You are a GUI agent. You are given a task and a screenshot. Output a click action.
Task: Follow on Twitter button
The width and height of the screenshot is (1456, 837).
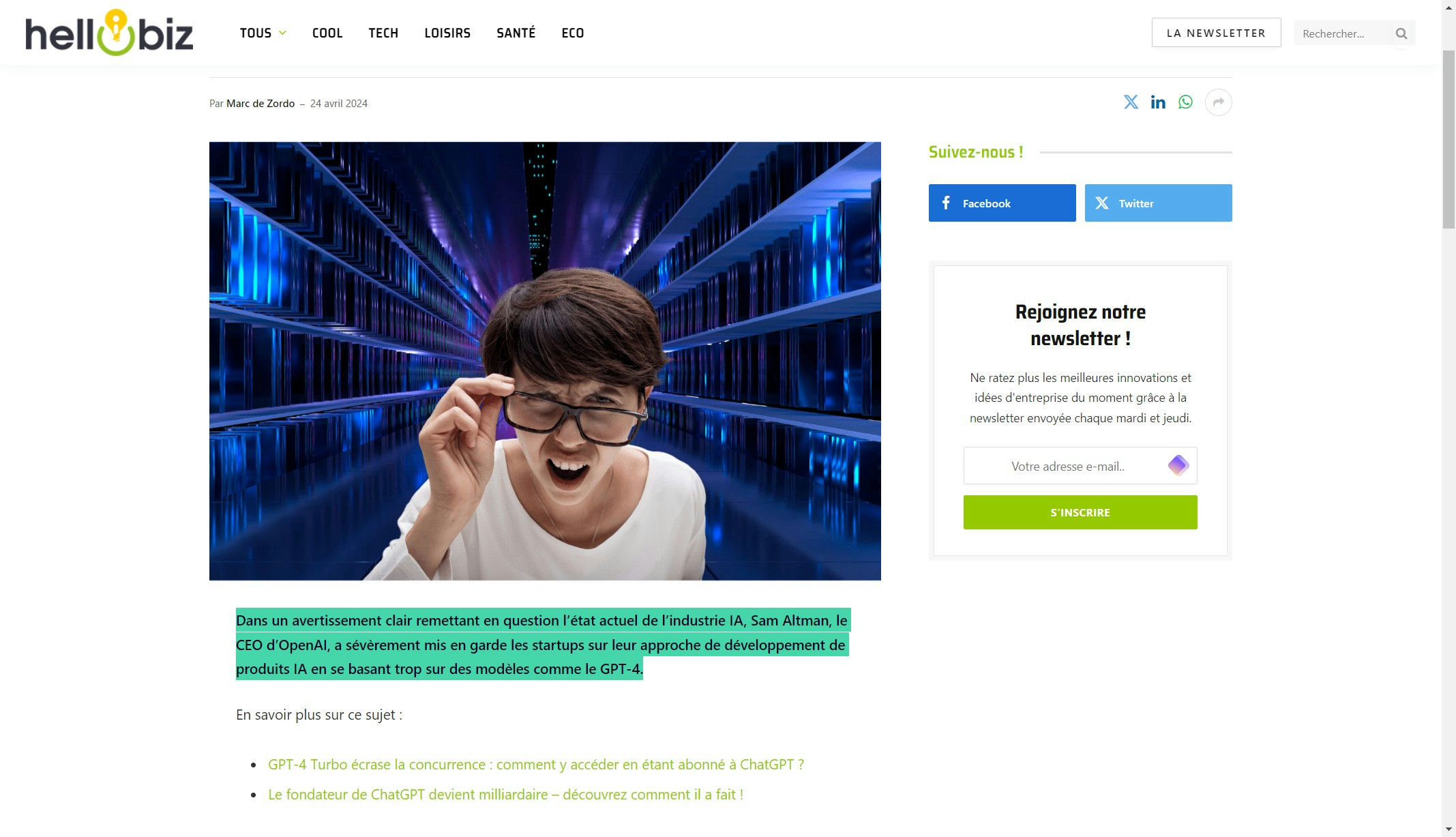[x=1158, y=203]
